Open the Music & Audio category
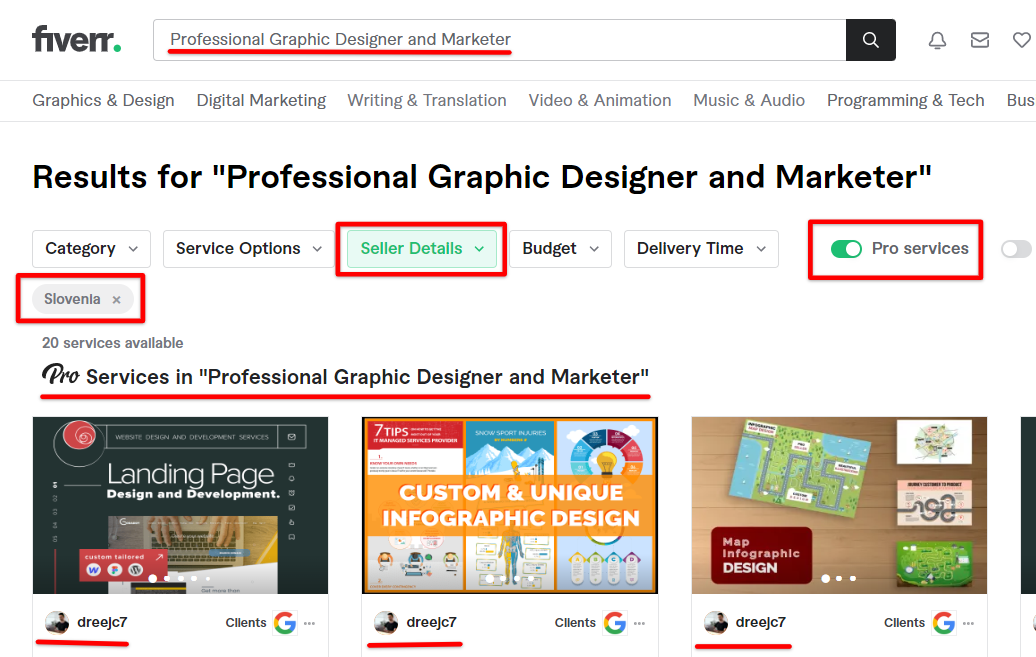 [749, 100]
